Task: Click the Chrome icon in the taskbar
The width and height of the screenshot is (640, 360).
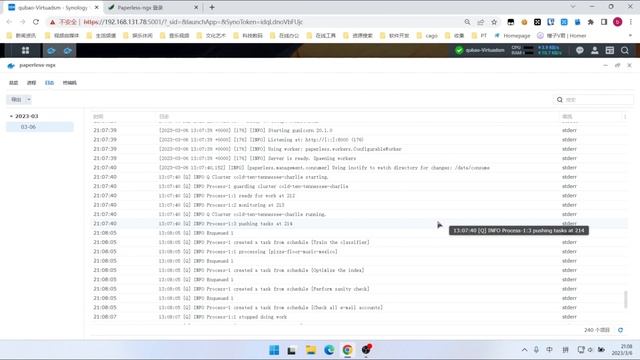Action: (x=347, y=350)
